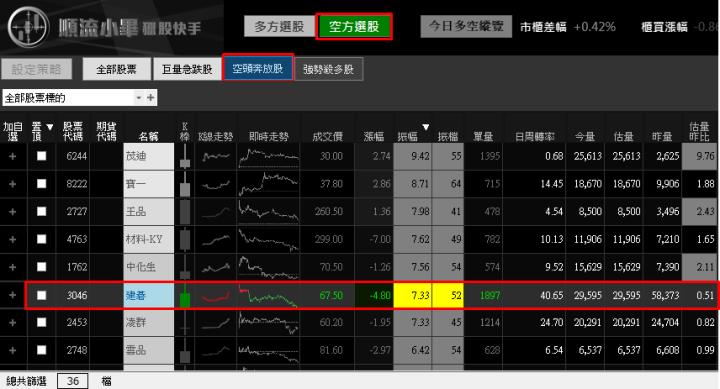Viewport: 720px width, 389px height.
Task: Click the filtered count field showing 36
Action: (73, 381)
